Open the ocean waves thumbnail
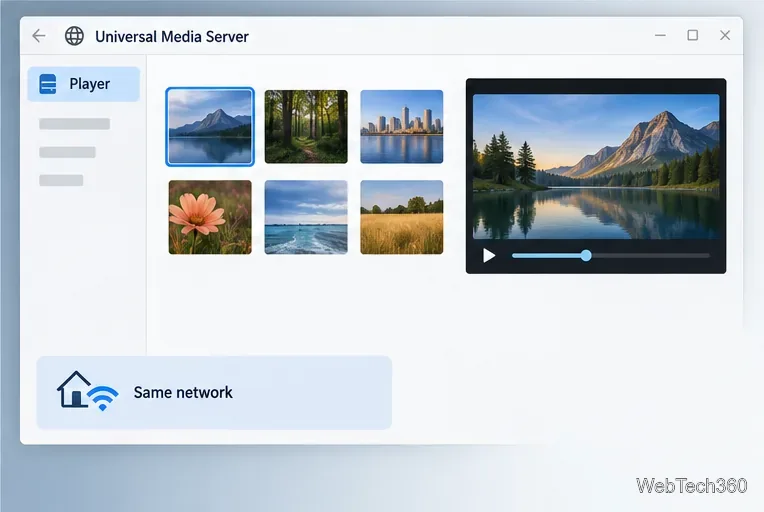 [306, 217]
